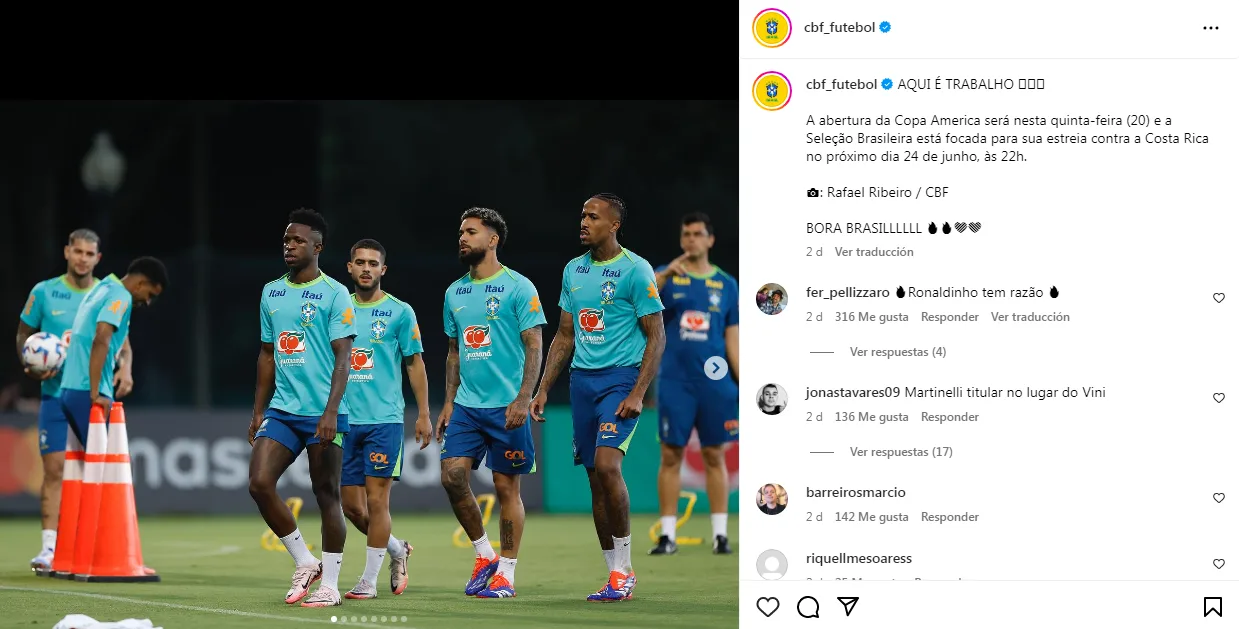1239x629 pixels.
Task: Share the post via the paper plane icon
Action: tap(846, 606)
